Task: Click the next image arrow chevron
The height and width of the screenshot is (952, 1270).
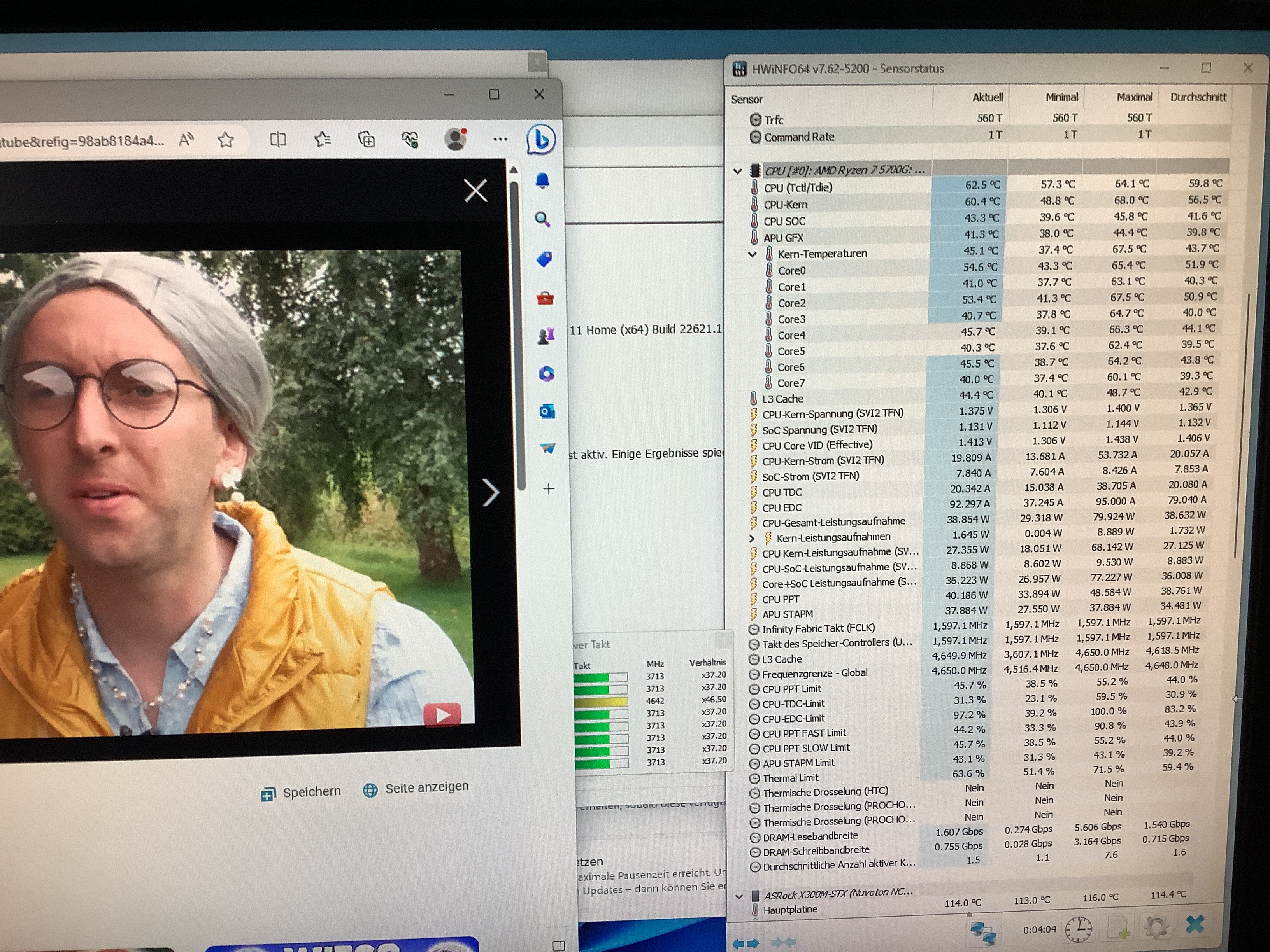Action: pyautogui.click(x=491, y=492)
